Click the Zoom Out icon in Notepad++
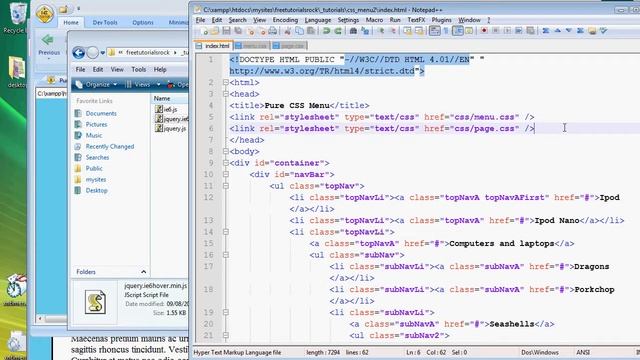 click(x=393, y=31)
